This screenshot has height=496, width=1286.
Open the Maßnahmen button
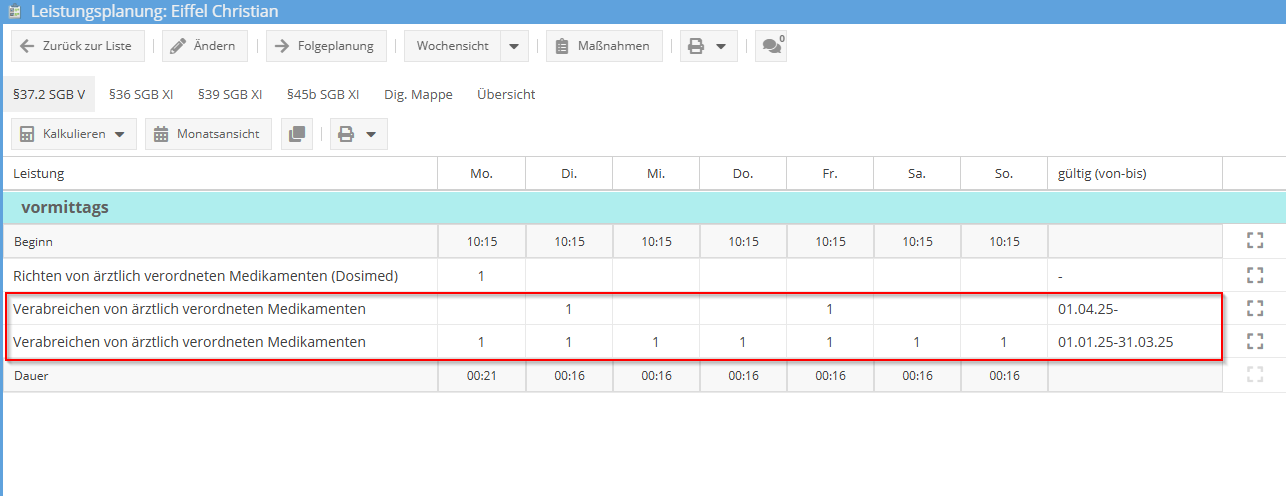[x=604, y=46]
